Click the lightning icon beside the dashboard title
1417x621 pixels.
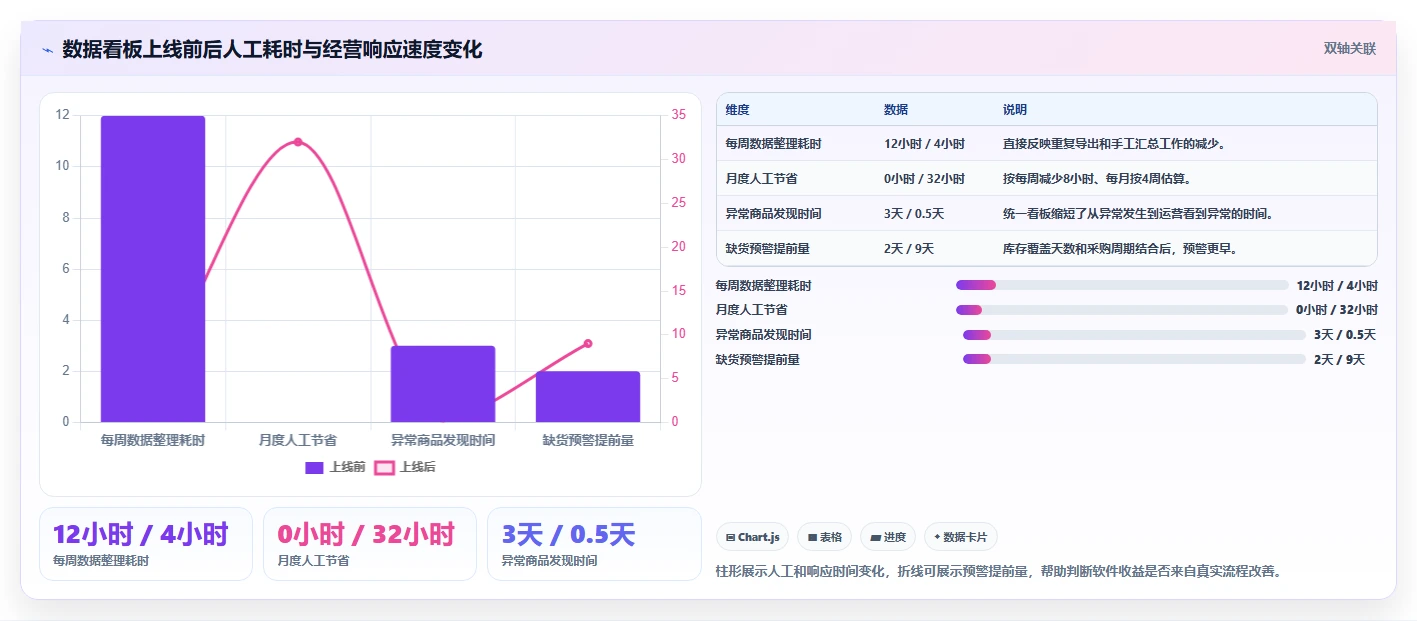[x=47, y=50]
